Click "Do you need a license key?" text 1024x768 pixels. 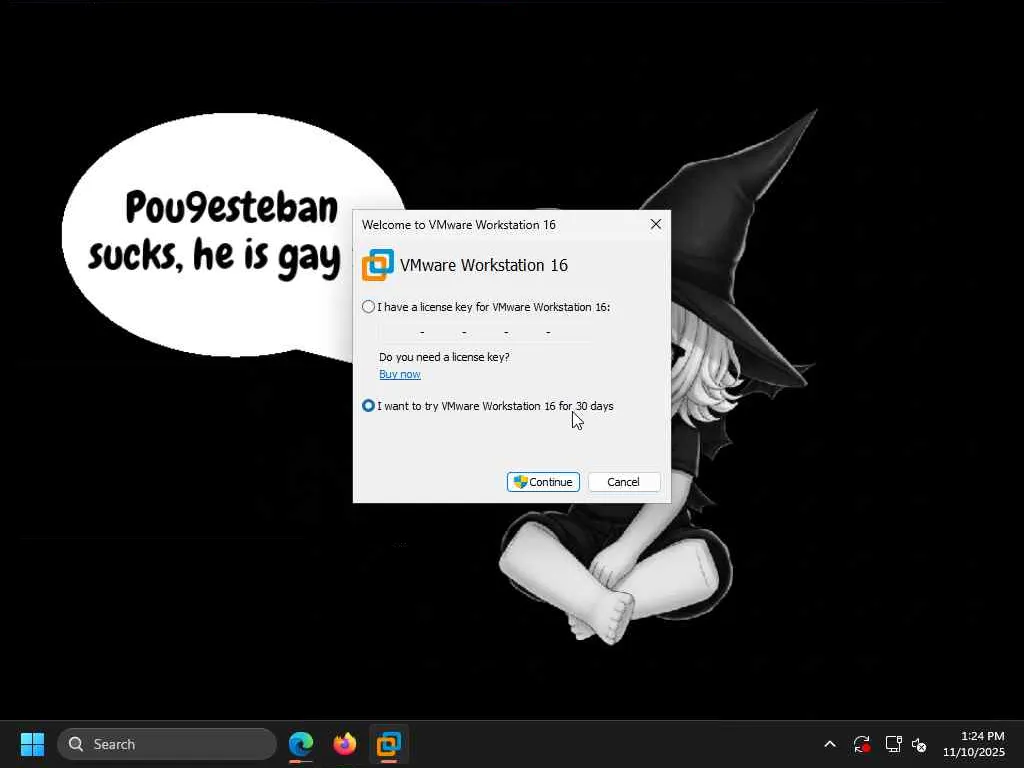(444, 357)
